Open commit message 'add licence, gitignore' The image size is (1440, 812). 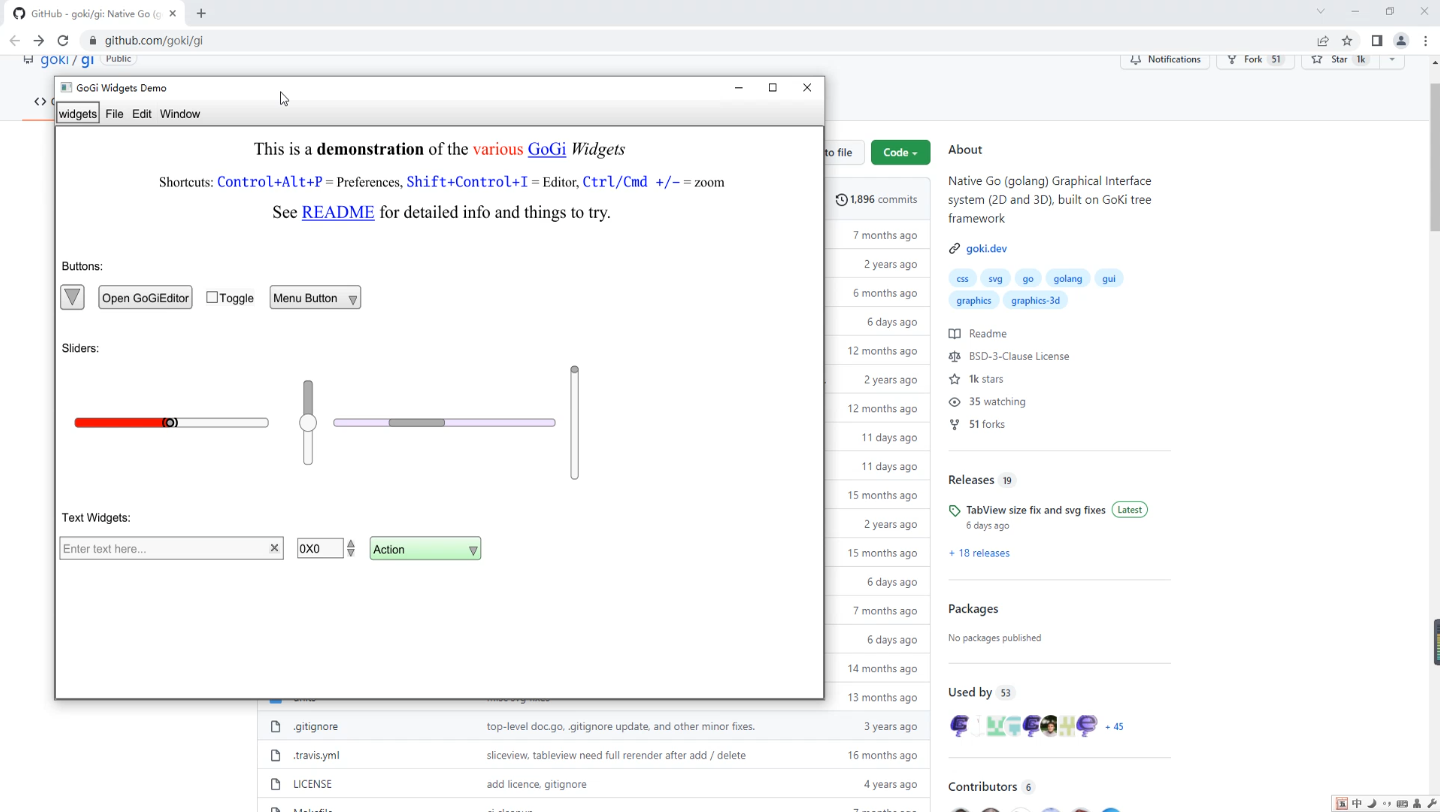(x=537, y=784)
